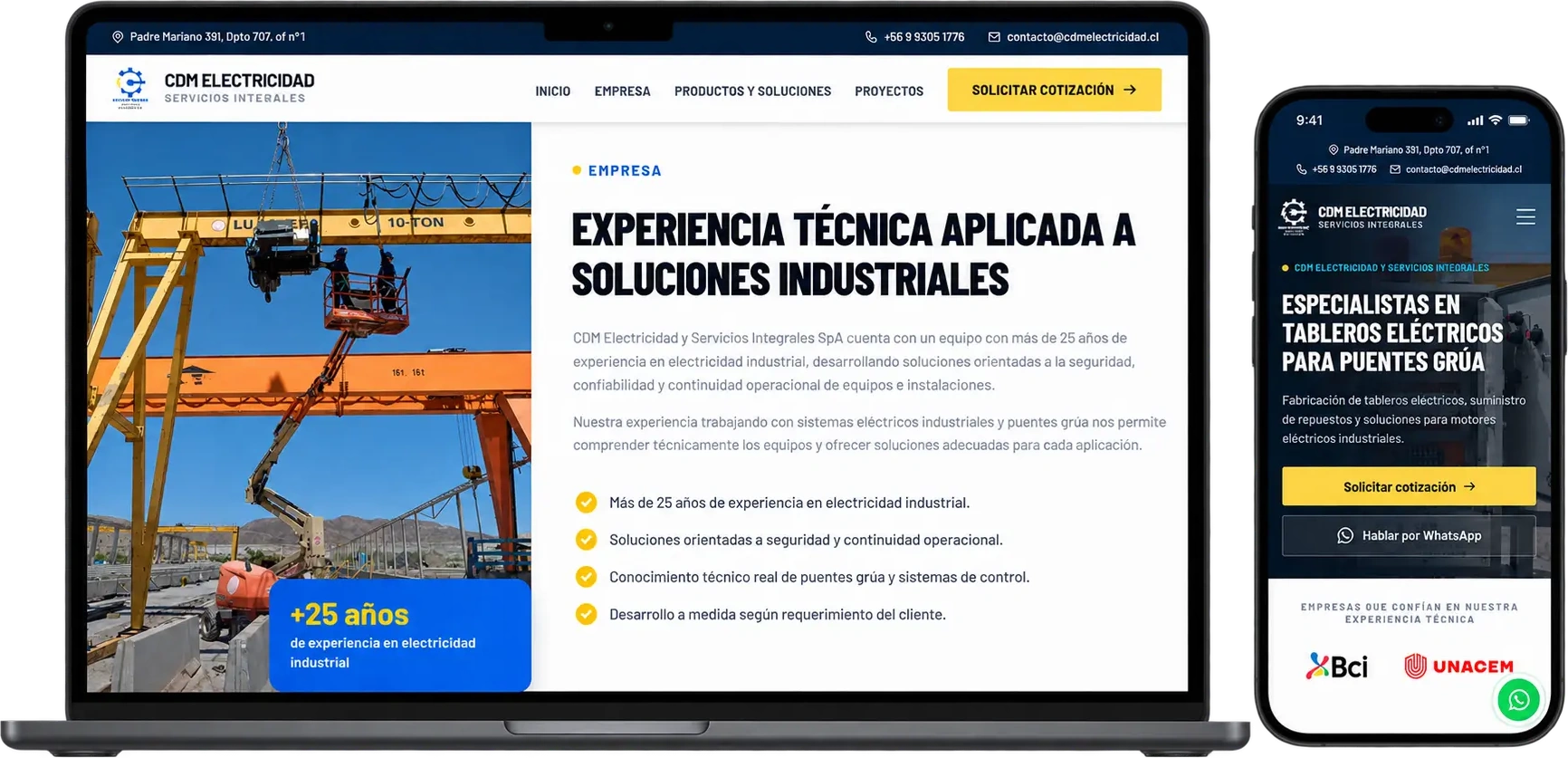
Task: Open the PROYECTOS menu item
Action: point(889,91)
